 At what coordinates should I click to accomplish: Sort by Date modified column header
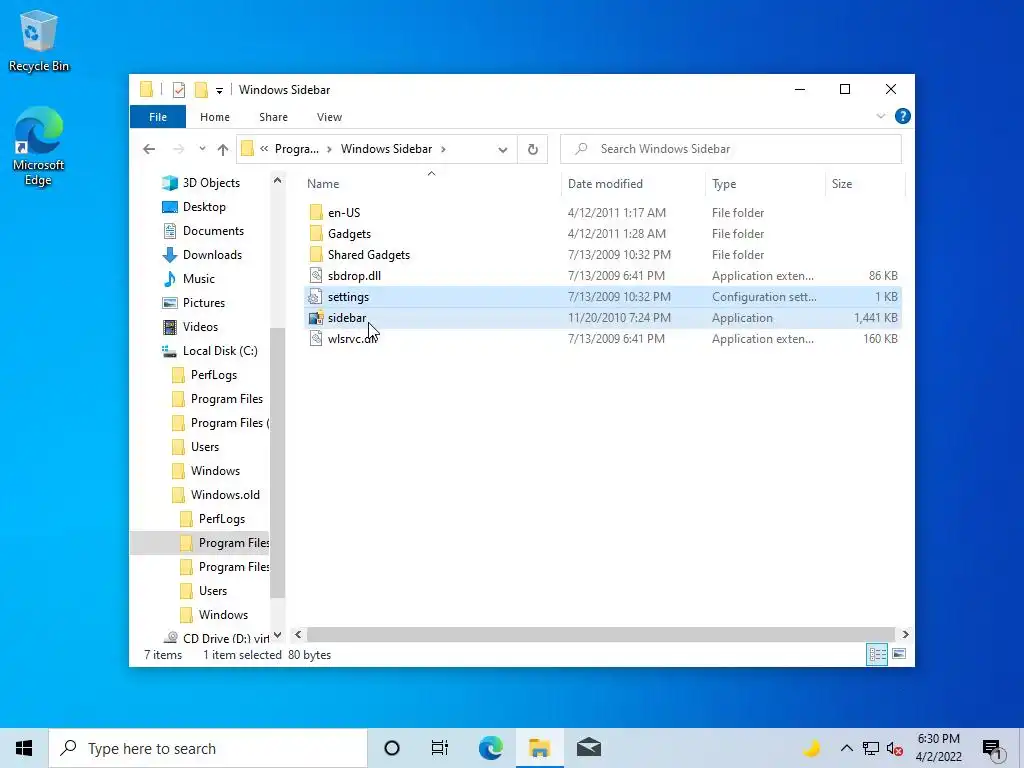633,184
